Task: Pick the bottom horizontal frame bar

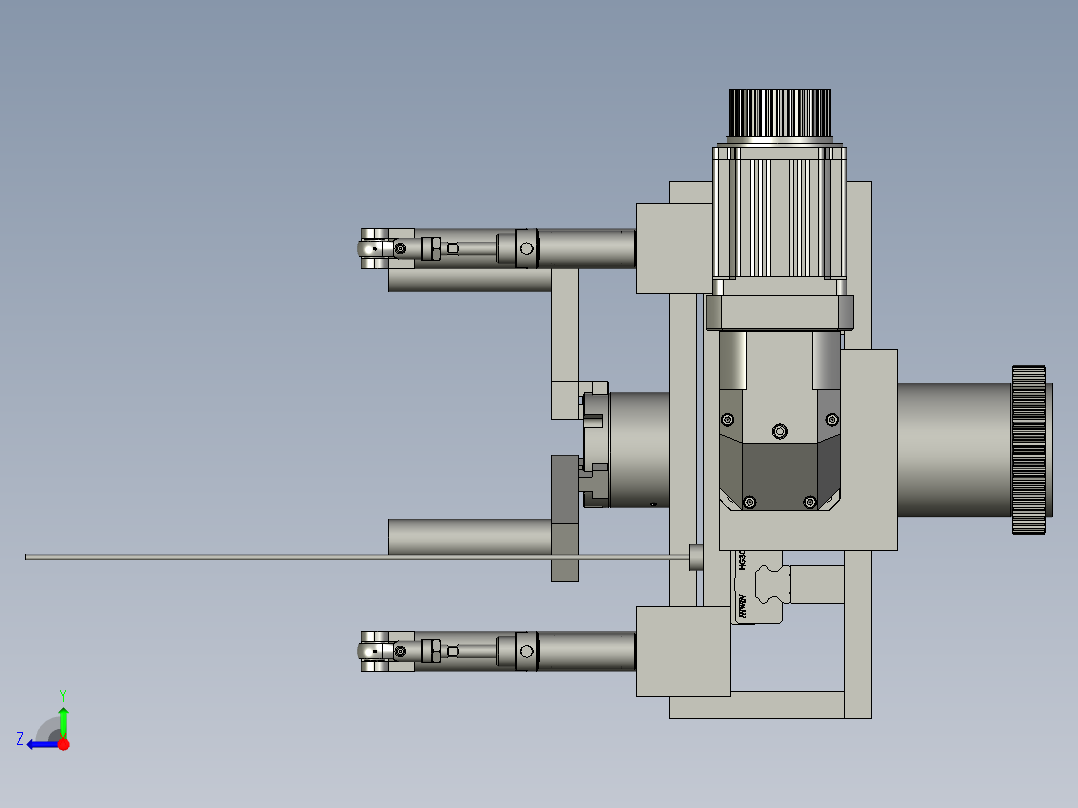Action: point(756,705)
